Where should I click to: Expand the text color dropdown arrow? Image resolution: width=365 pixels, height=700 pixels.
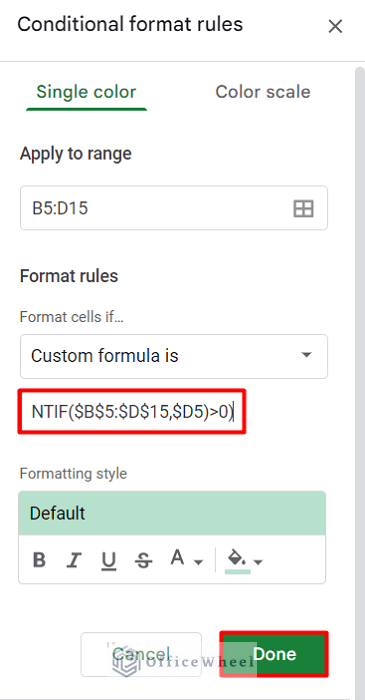click(x=199, y=562)
